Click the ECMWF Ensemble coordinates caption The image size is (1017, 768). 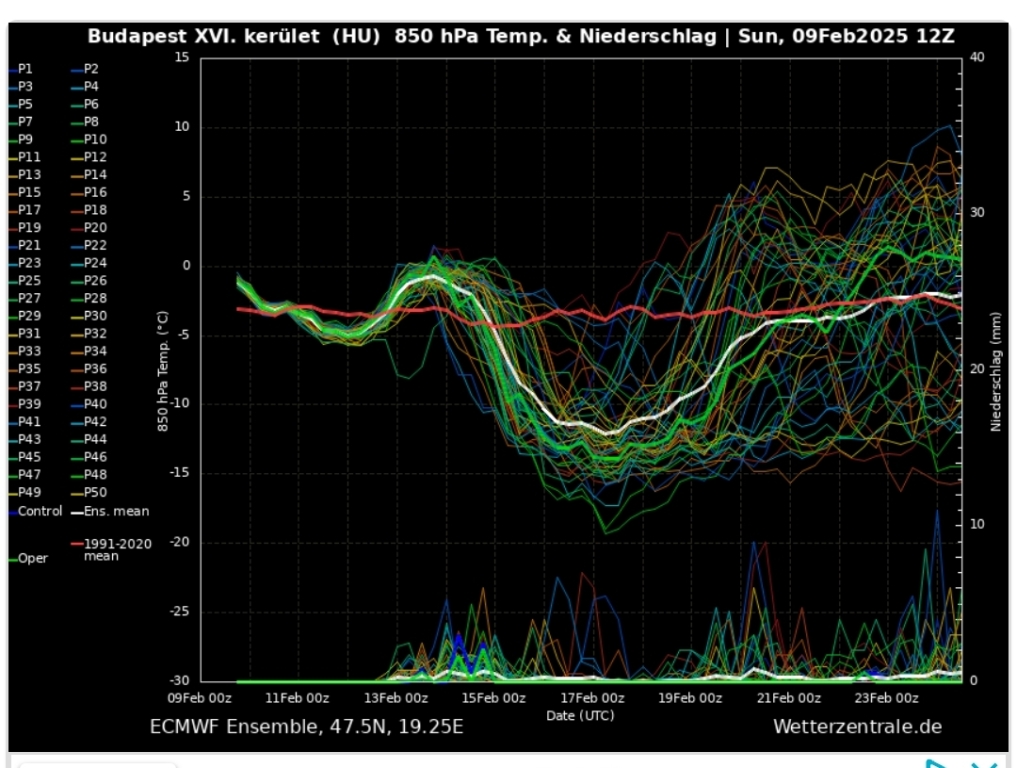(306, 726)
